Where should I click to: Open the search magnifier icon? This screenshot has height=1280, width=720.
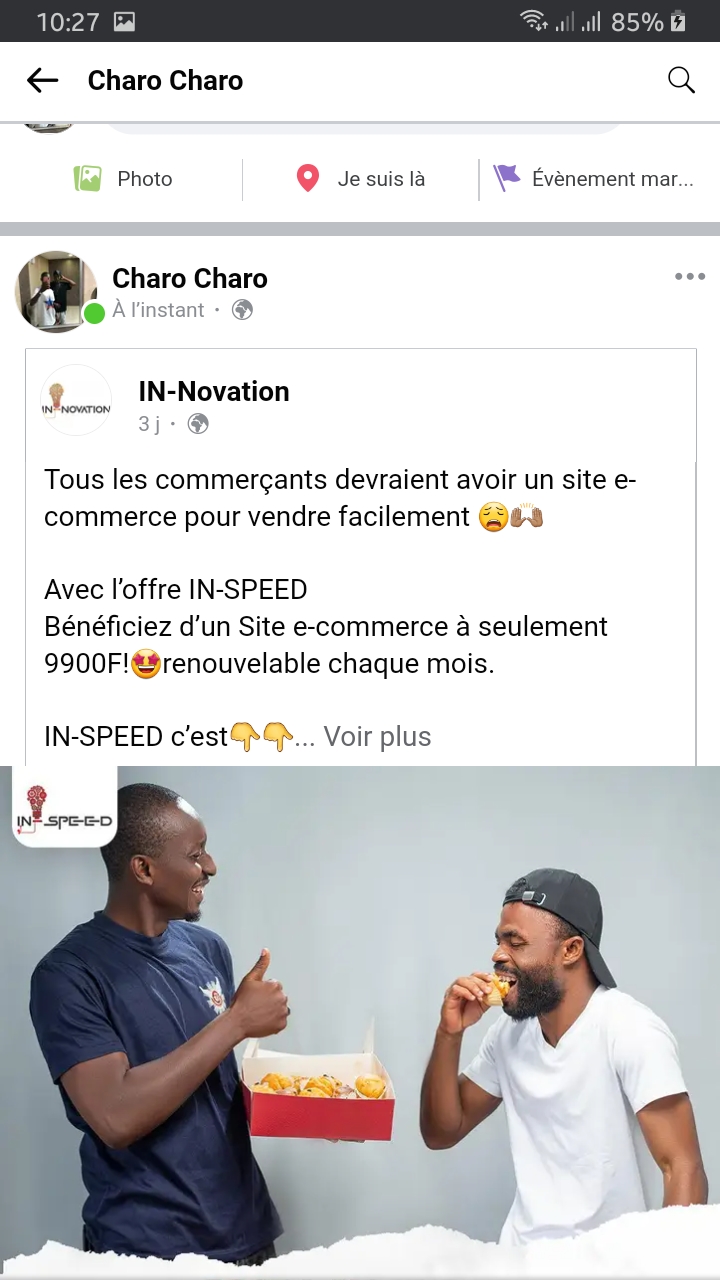pyautogui.click(x=681, y=81)
